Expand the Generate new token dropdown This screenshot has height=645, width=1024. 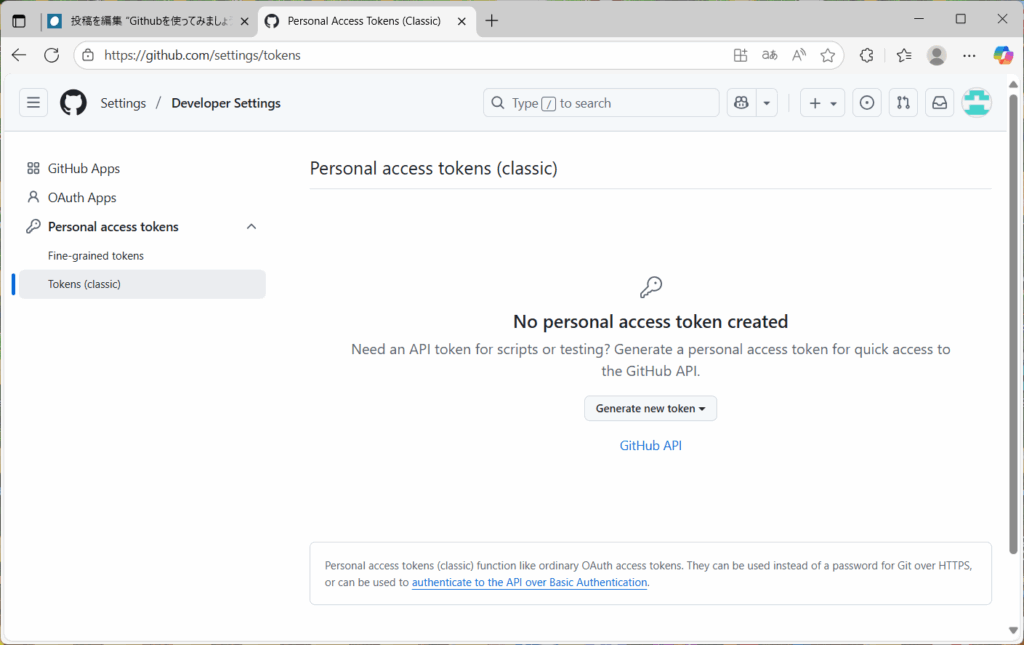point(650,408)
